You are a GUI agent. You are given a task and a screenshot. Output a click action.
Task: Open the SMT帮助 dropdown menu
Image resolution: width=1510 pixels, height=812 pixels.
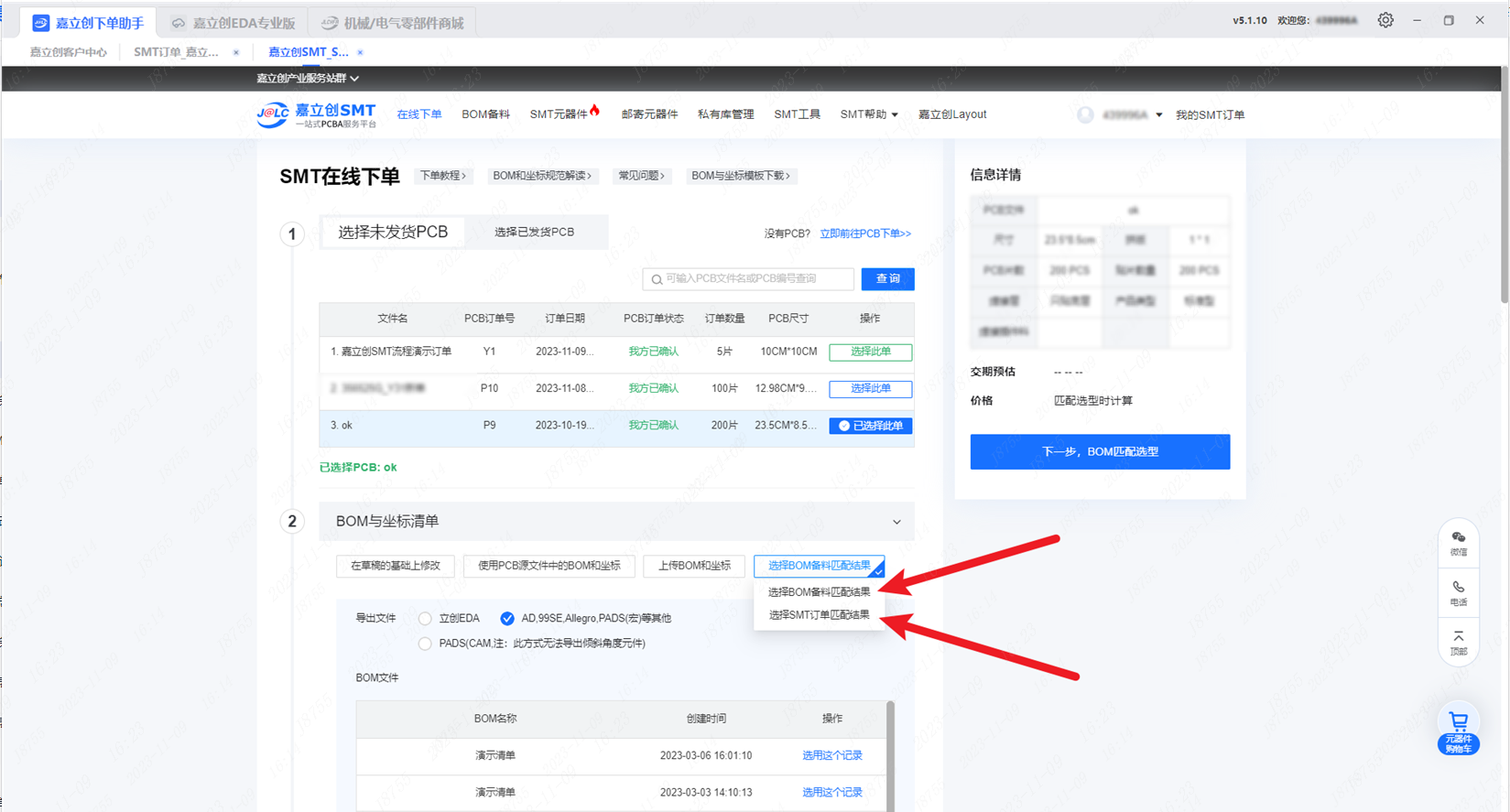[x=868, y=114]
